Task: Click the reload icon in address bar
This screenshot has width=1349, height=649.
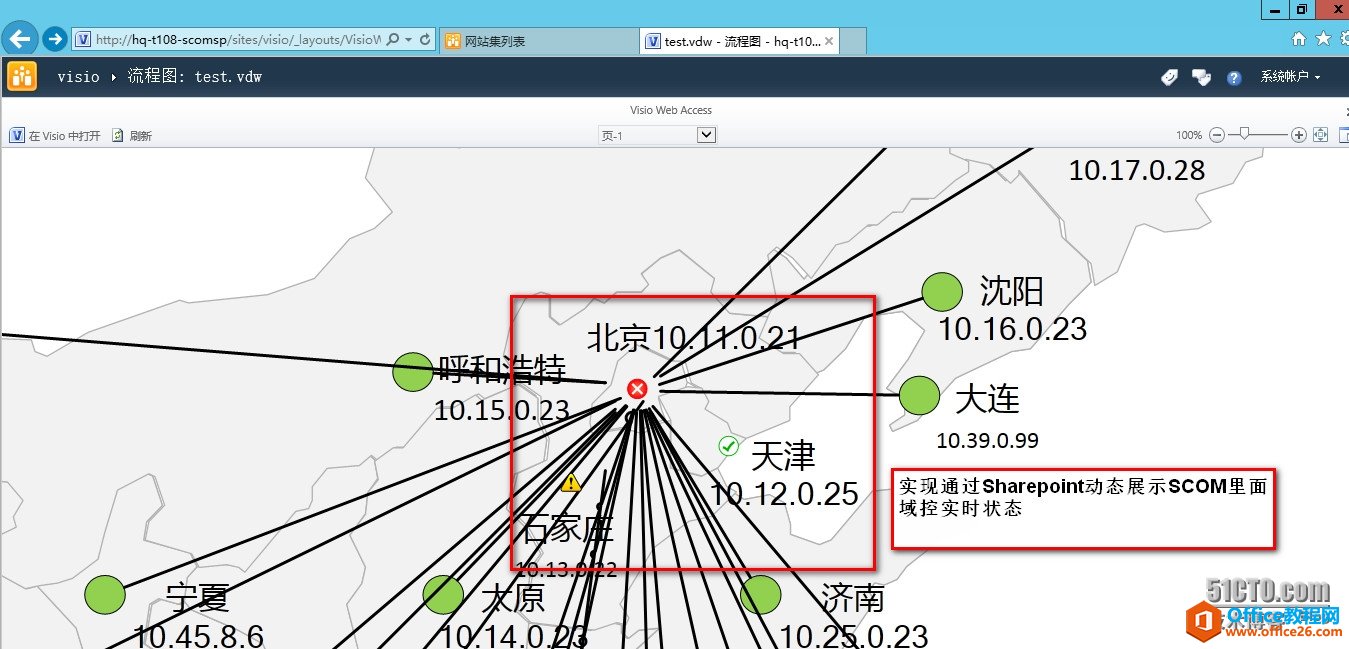Action: [425, 40]
